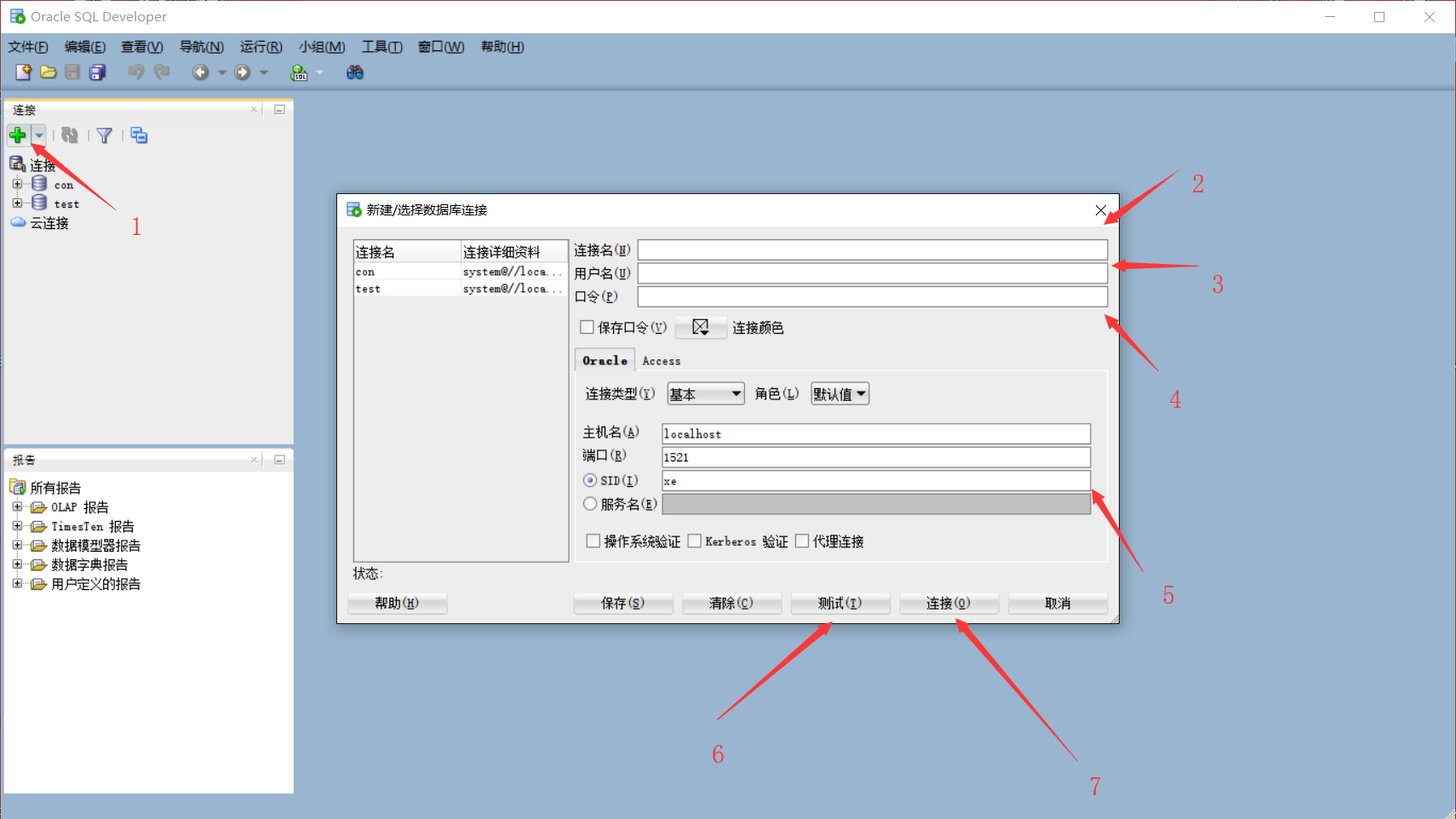Click the binoculars Find DB Object icon
1456x819 pixels.
coord(355,72)
